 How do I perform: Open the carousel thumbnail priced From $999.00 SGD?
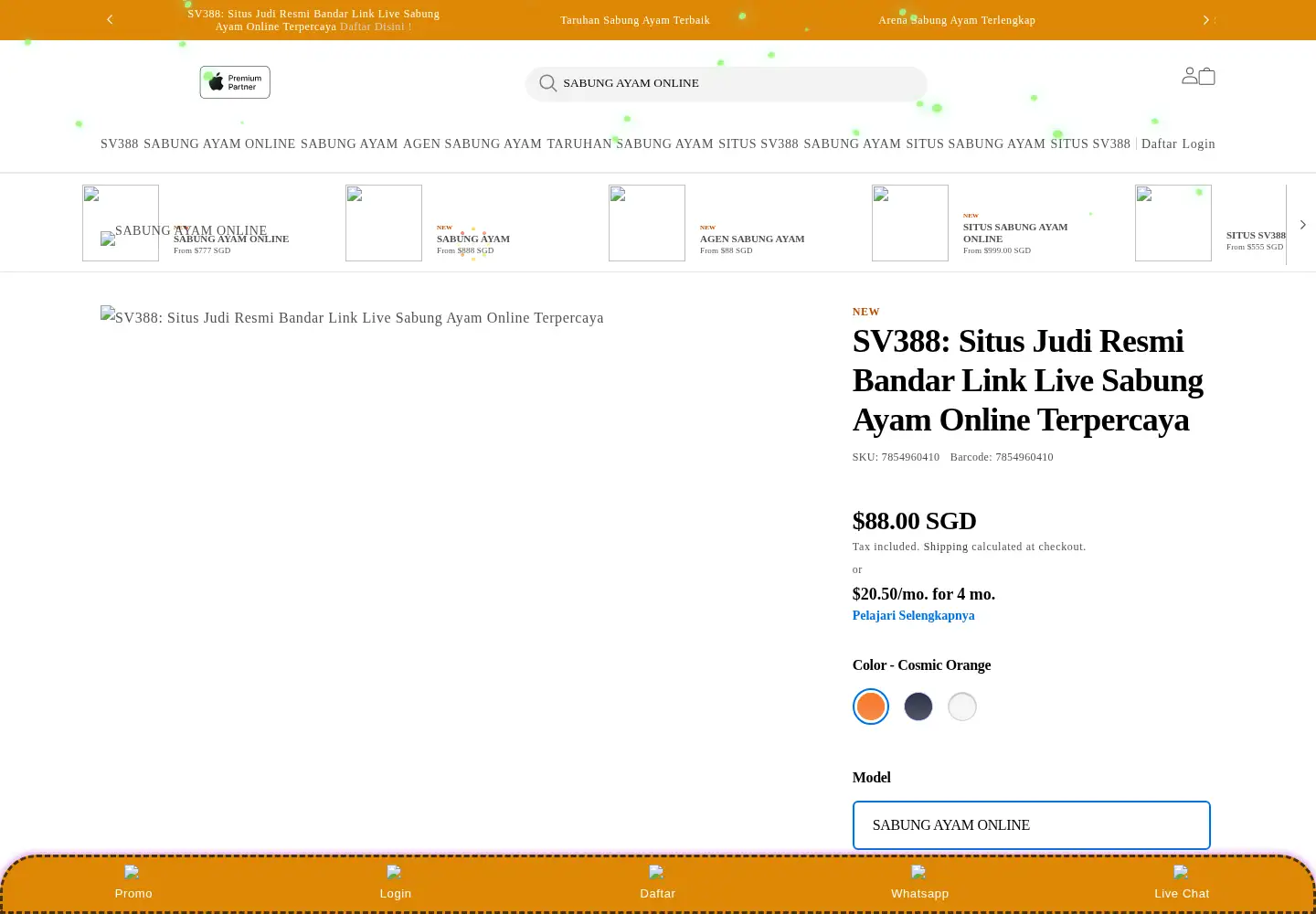pyautogui.click(x=910, y=223)
